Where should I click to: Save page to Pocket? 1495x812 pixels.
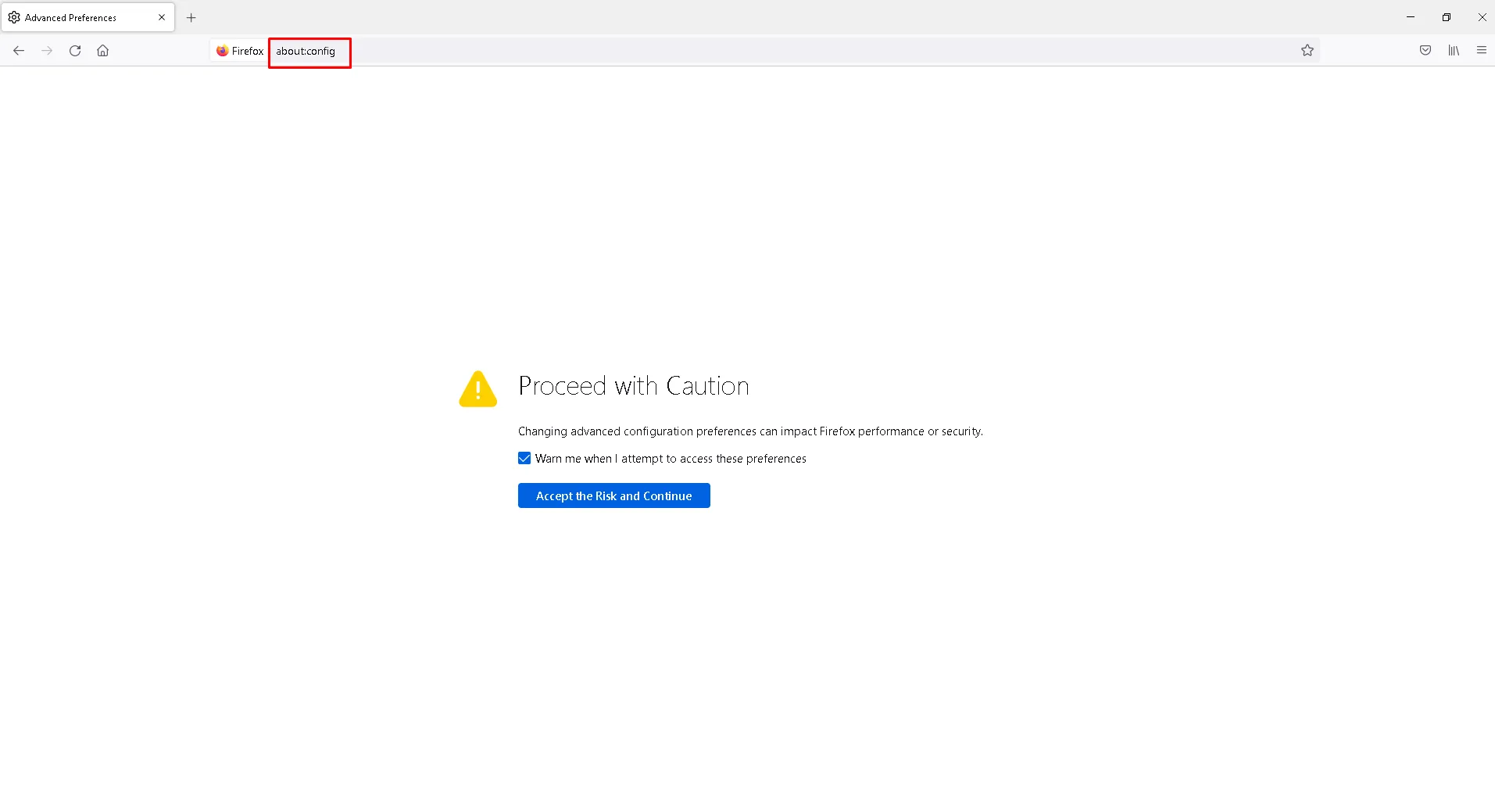pos(1425,51)
